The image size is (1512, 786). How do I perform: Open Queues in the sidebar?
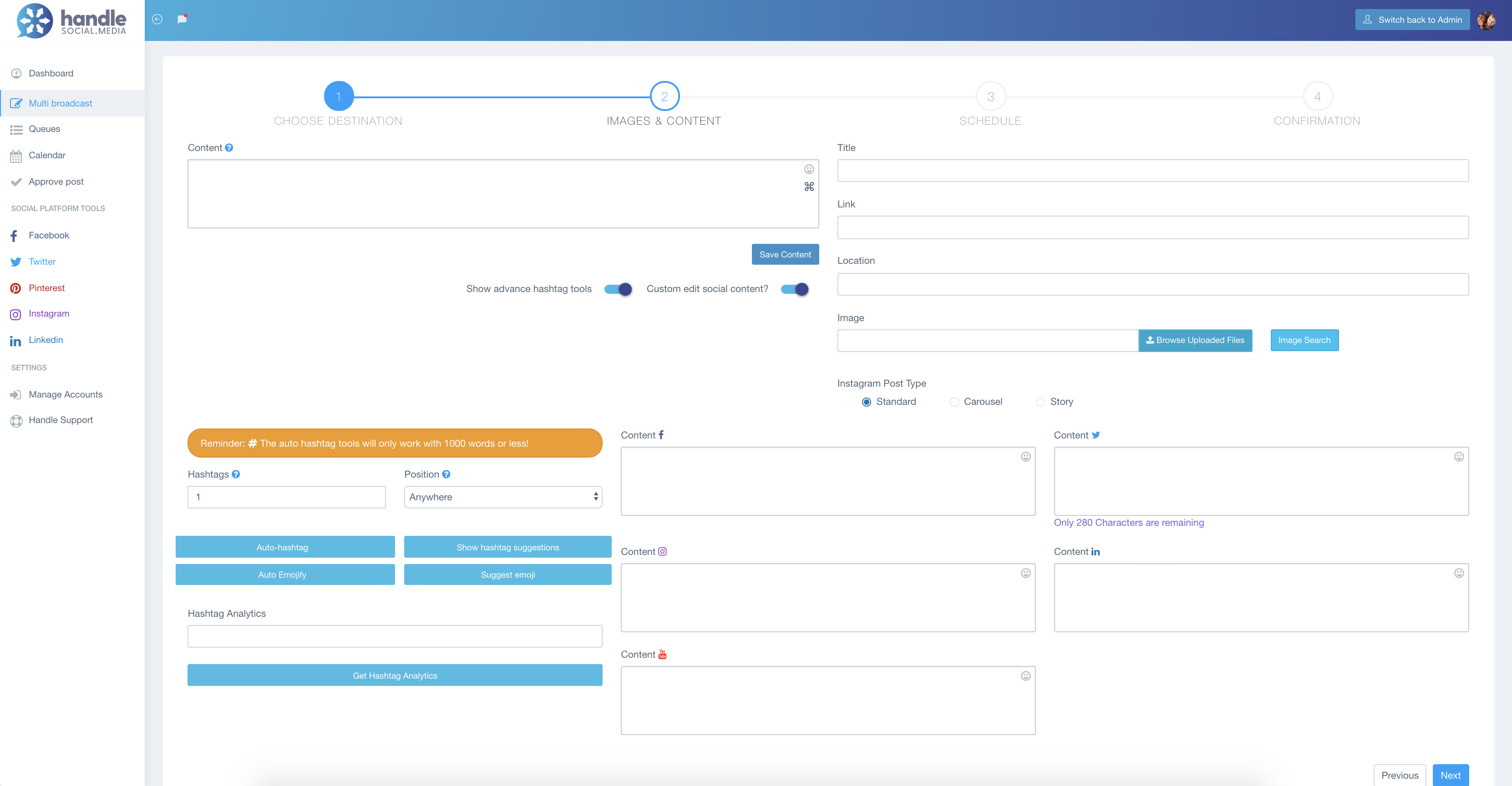45,129
